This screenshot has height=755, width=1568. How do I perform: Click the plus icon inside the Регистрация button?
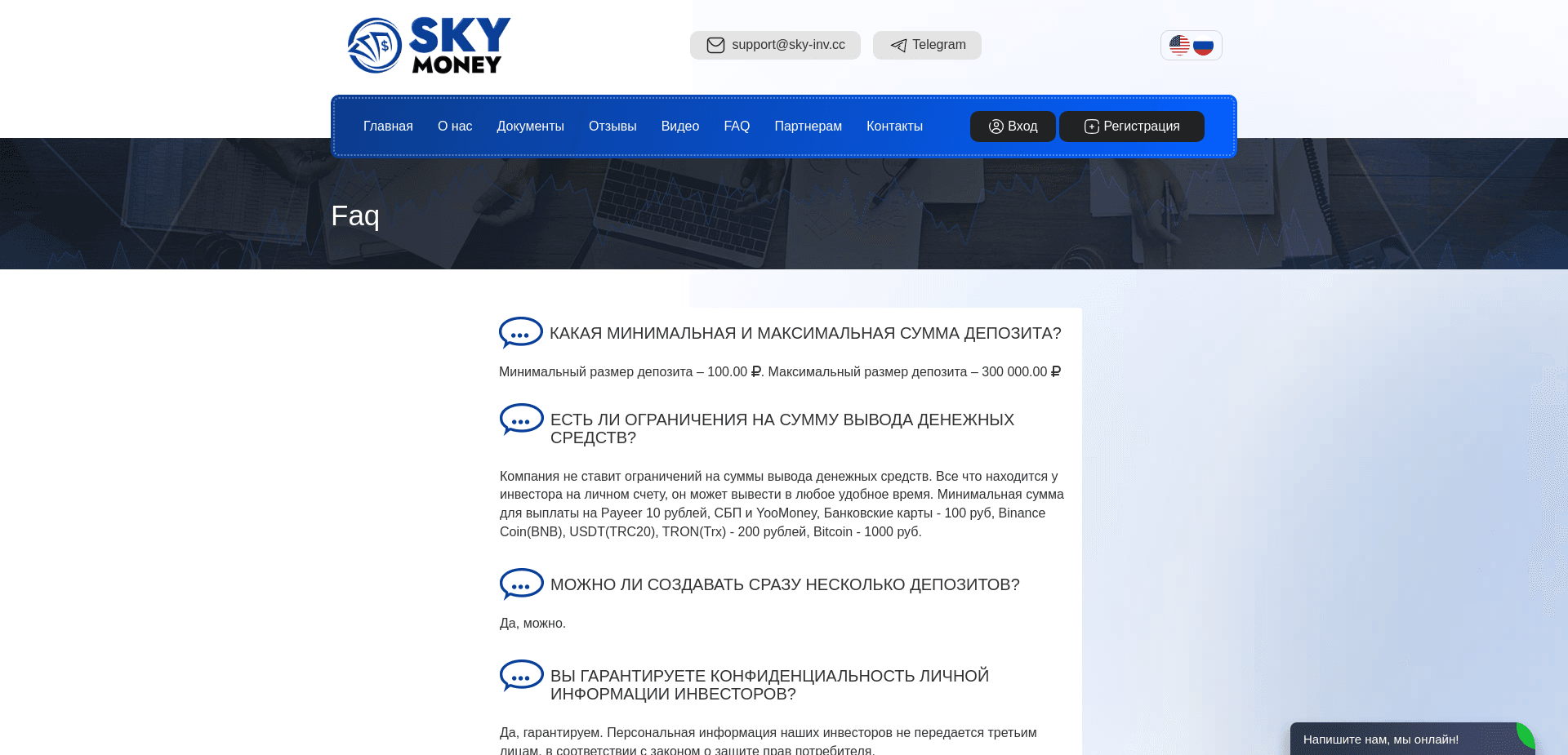tap(1090, 127)
